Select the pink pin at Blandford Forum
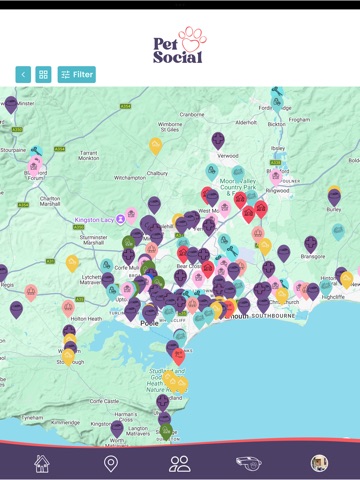Image resolution: width=360 pixels, height=480 pixels. click(34, 167)
